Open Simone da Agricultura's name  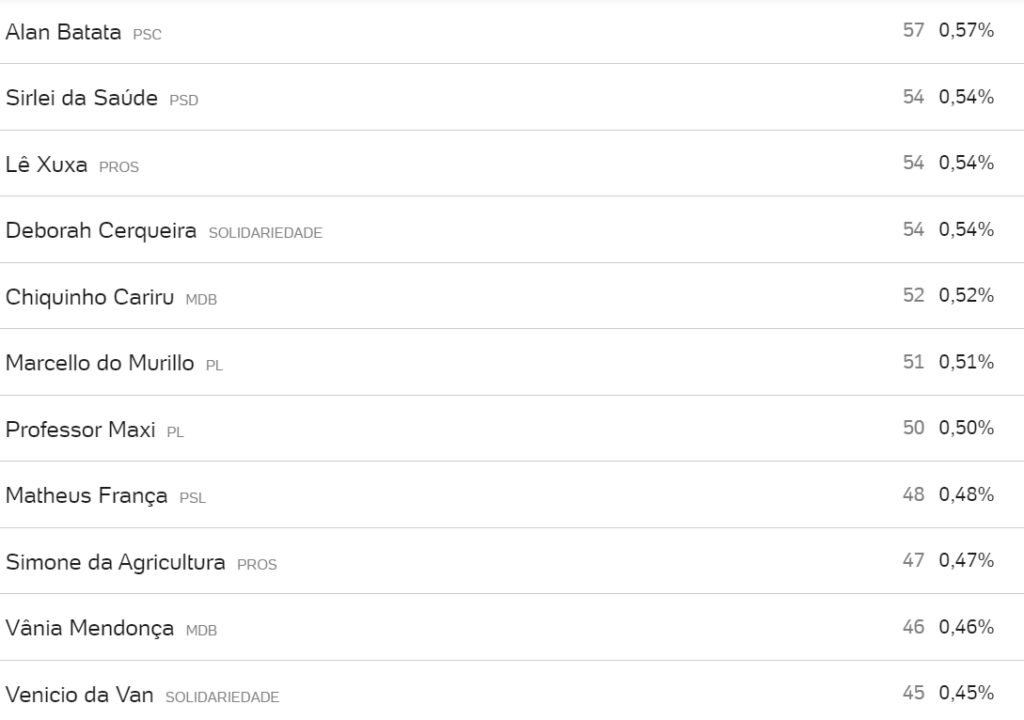tap(115, 562)
